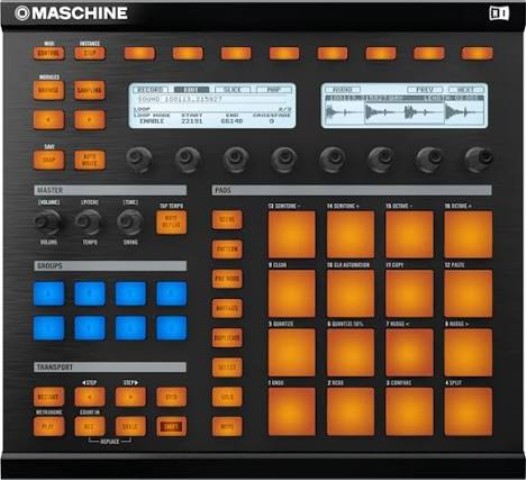526x480 pixels.
Task: Arm the REC transport button
Action: pyautogui.click(x=90, y=426)
